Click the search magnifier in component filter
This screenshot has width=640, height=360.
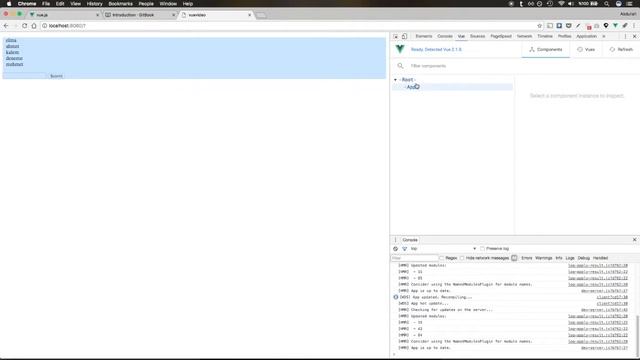(x=400, y=66)
